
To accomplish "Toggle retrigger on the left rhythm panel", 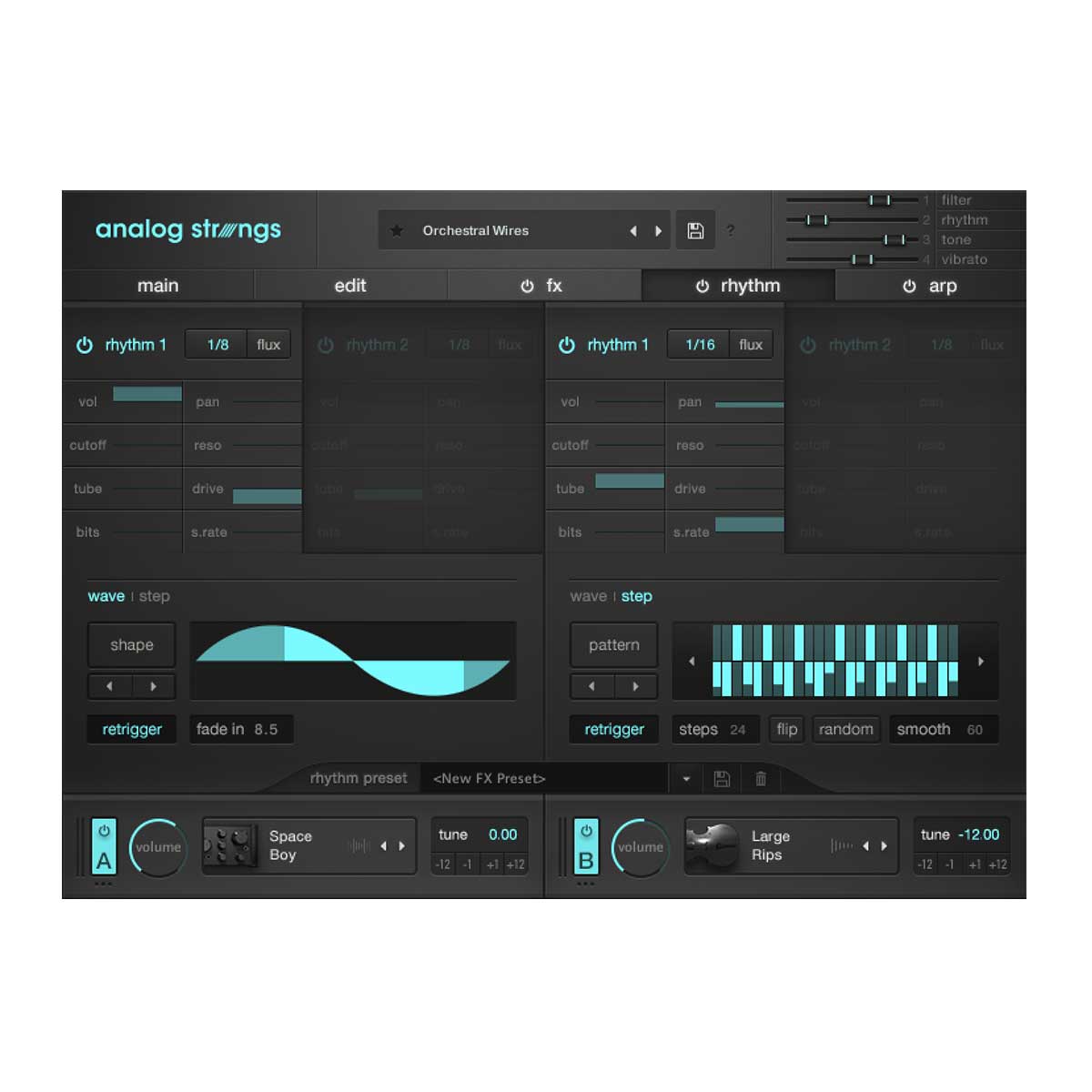I will tap(131, 729).
